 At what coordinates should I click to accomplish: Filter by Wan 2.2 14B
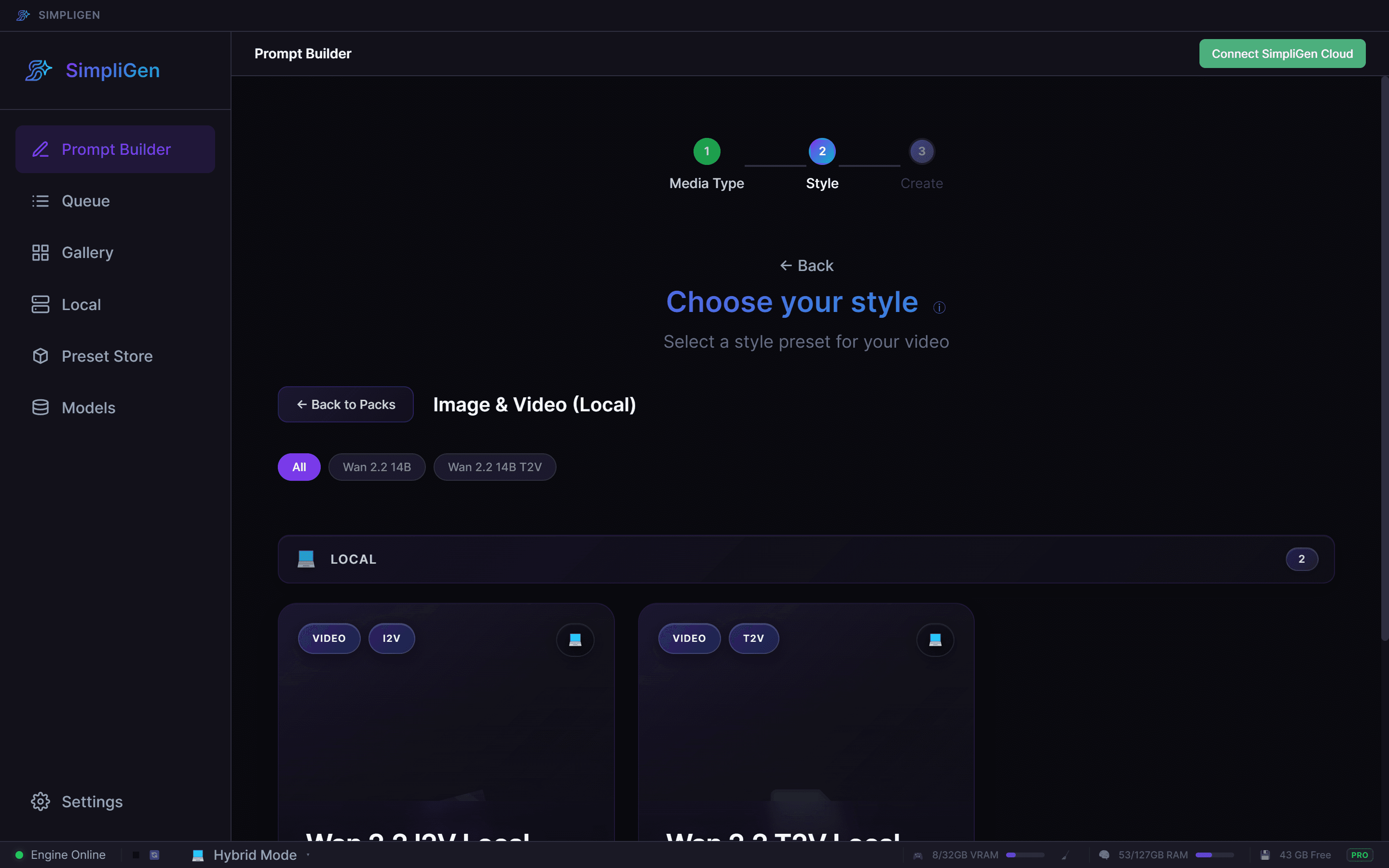377,467
